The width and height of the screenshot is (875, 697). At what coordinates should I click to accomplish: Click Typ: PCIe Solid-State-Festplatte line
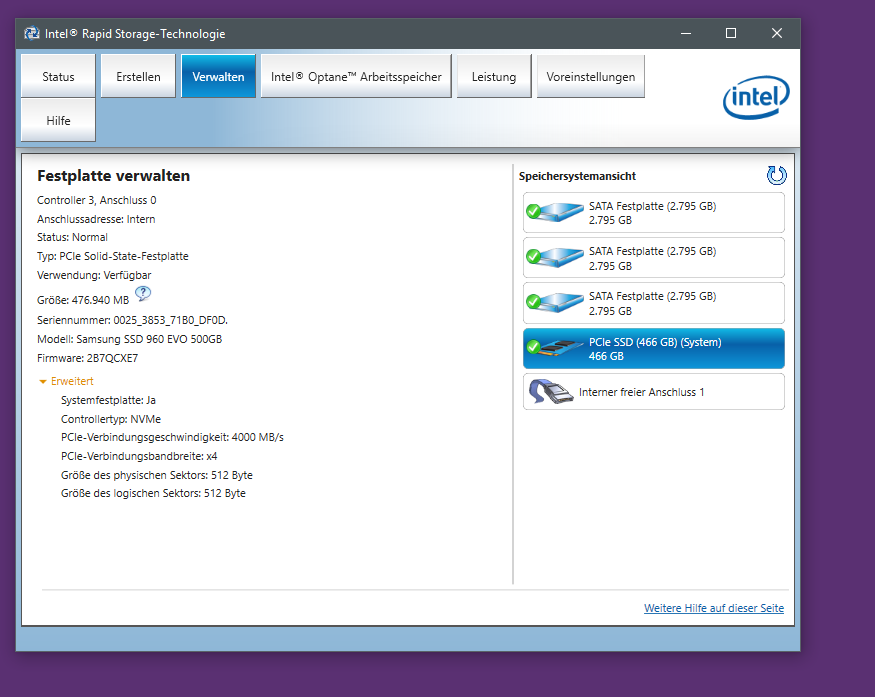point(113,256)
